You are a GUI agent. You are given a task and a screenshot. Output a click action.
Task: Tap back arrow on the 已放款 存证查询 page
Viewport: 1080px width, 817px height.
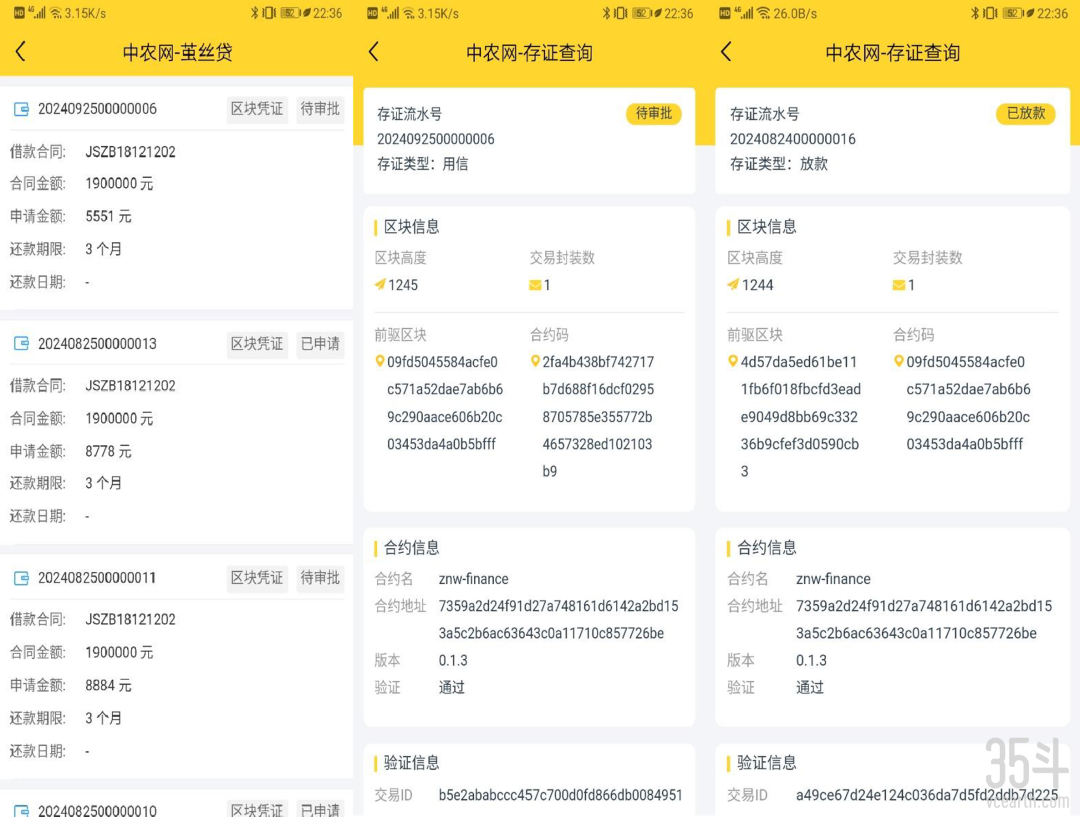726,52
